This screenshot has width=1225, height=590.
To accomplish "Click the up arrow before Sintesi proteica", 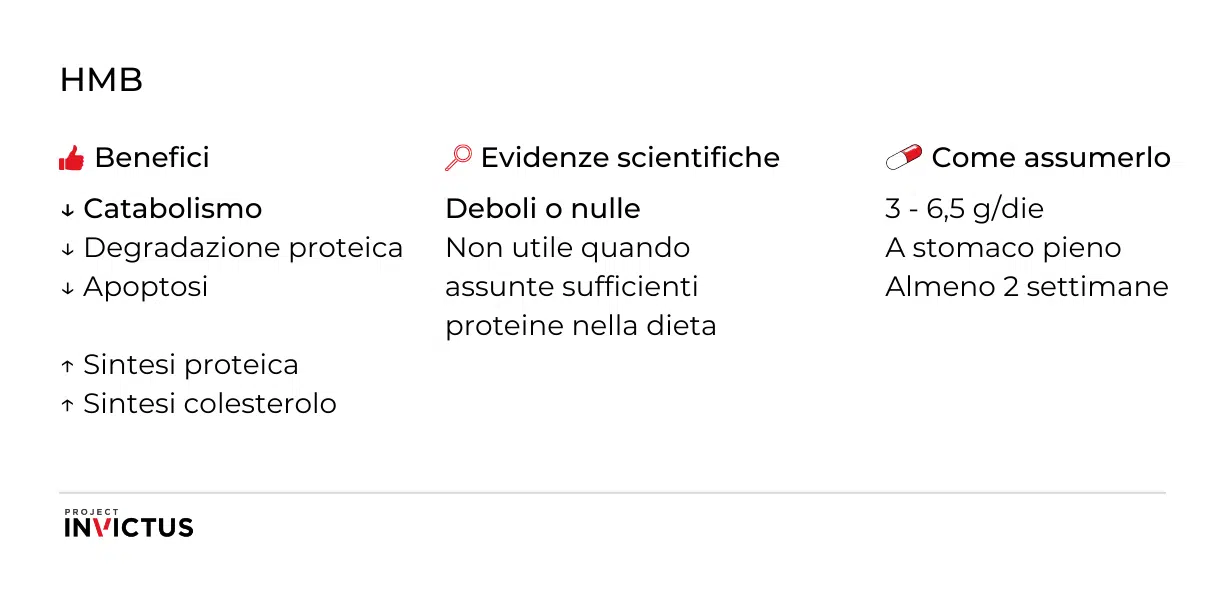I will [68, 366].
